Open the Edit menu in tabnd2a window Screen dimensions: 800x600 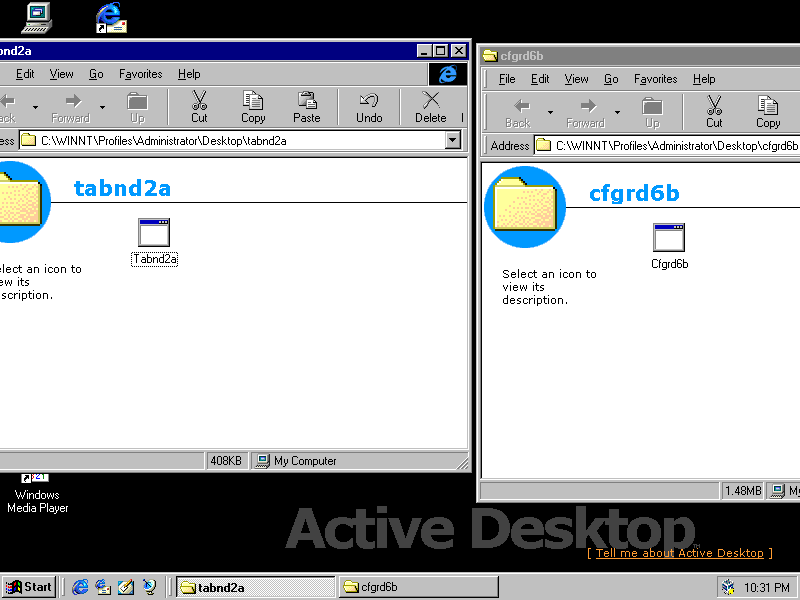pos(25,74)
